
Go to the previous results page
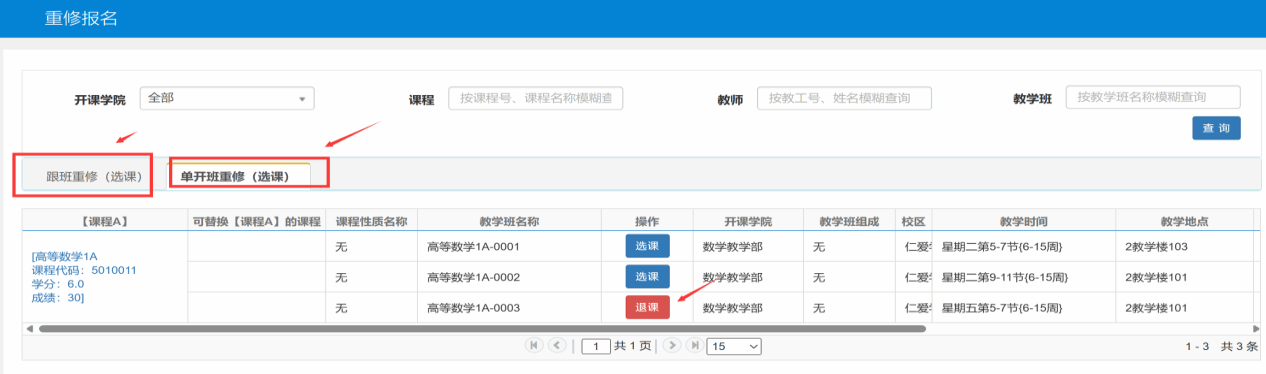[x=556, y=345]
